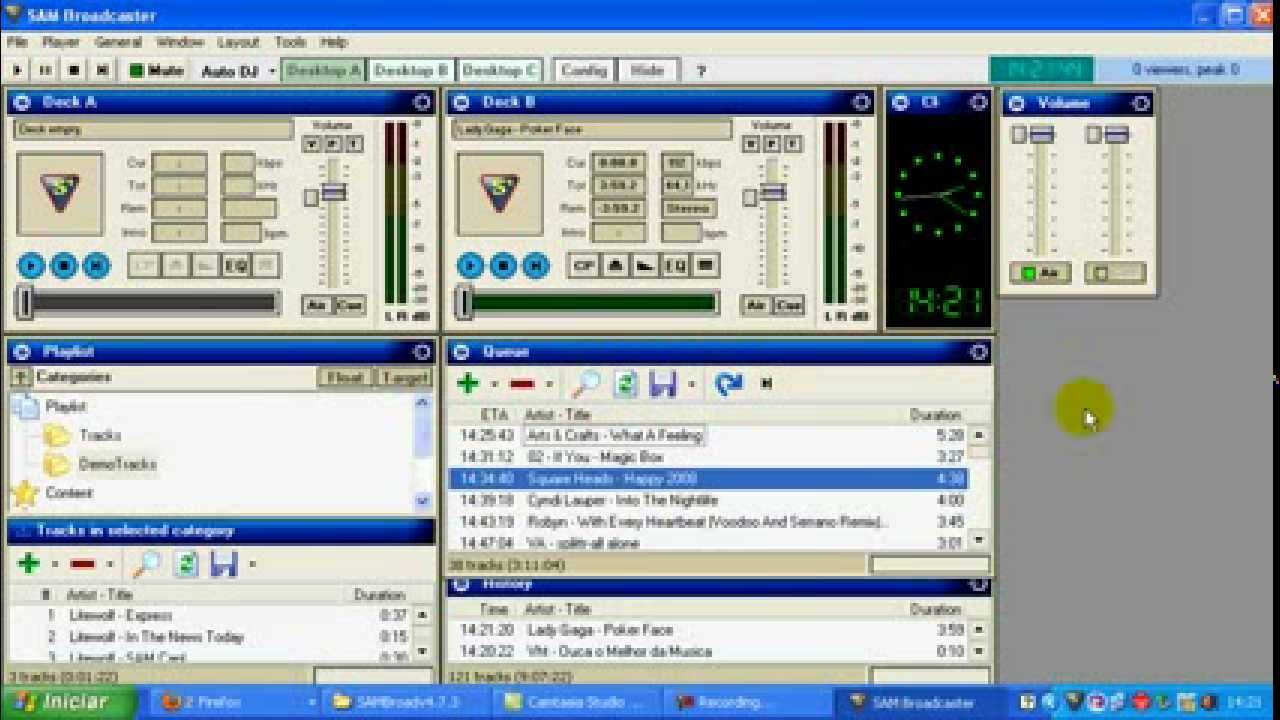Click the red minus icon in Tracks panel

82,564
